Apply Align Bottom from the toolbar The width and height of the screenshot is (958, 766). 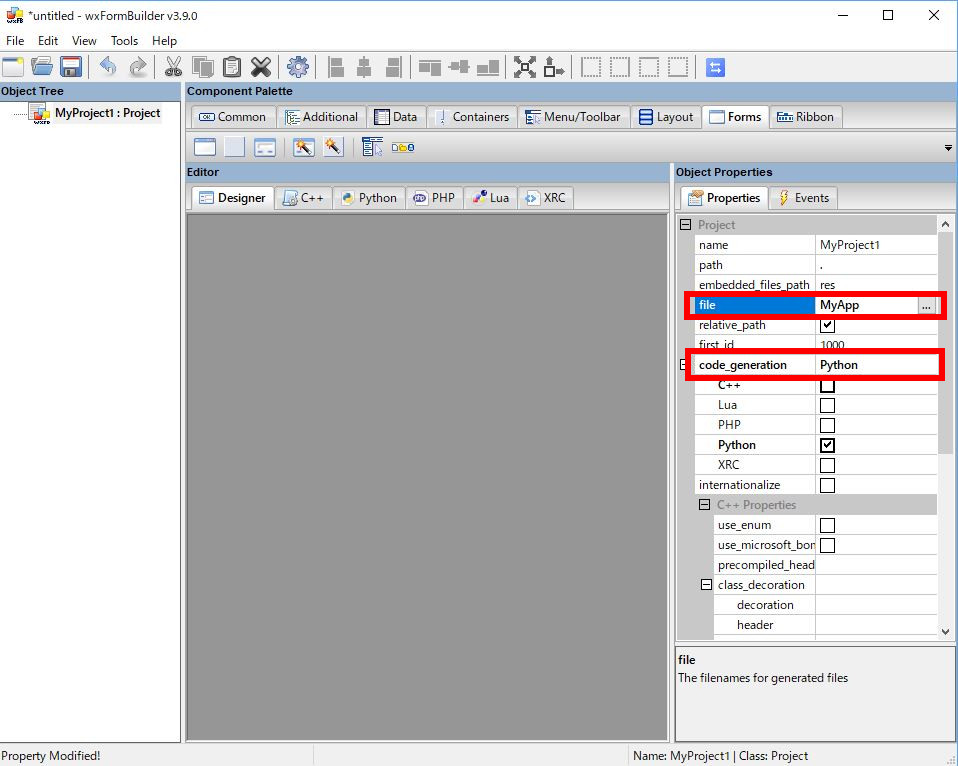(x=488, y=67)
